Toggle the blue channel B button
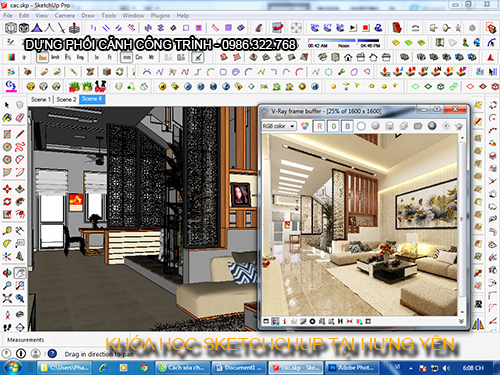 (347, 126)
